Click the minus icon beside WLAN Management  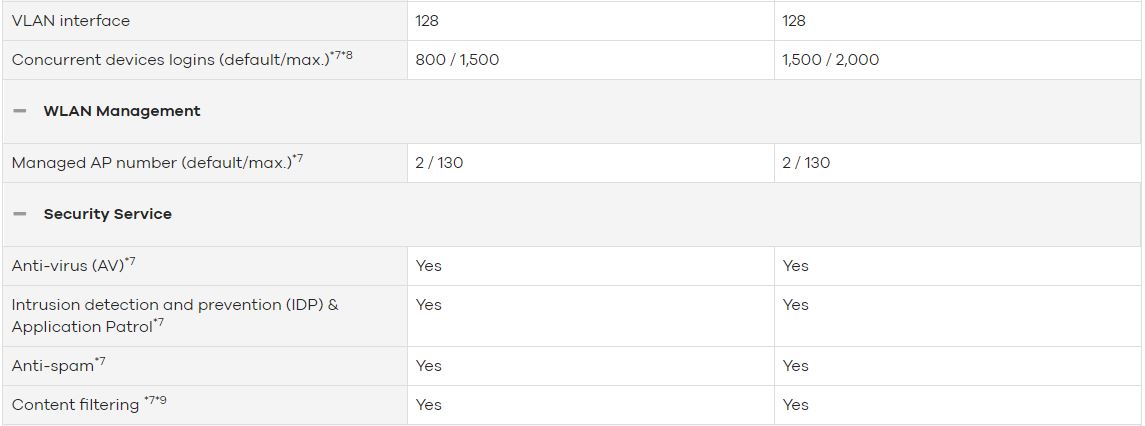(x=20, y=111)
